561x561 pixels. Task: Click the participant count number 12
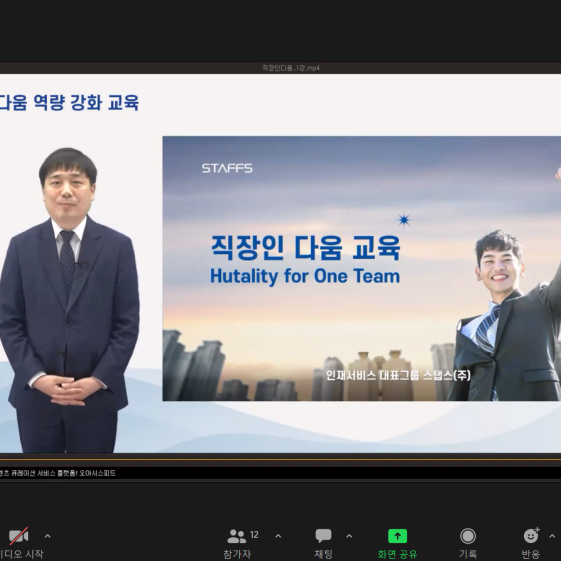[254, 535]
